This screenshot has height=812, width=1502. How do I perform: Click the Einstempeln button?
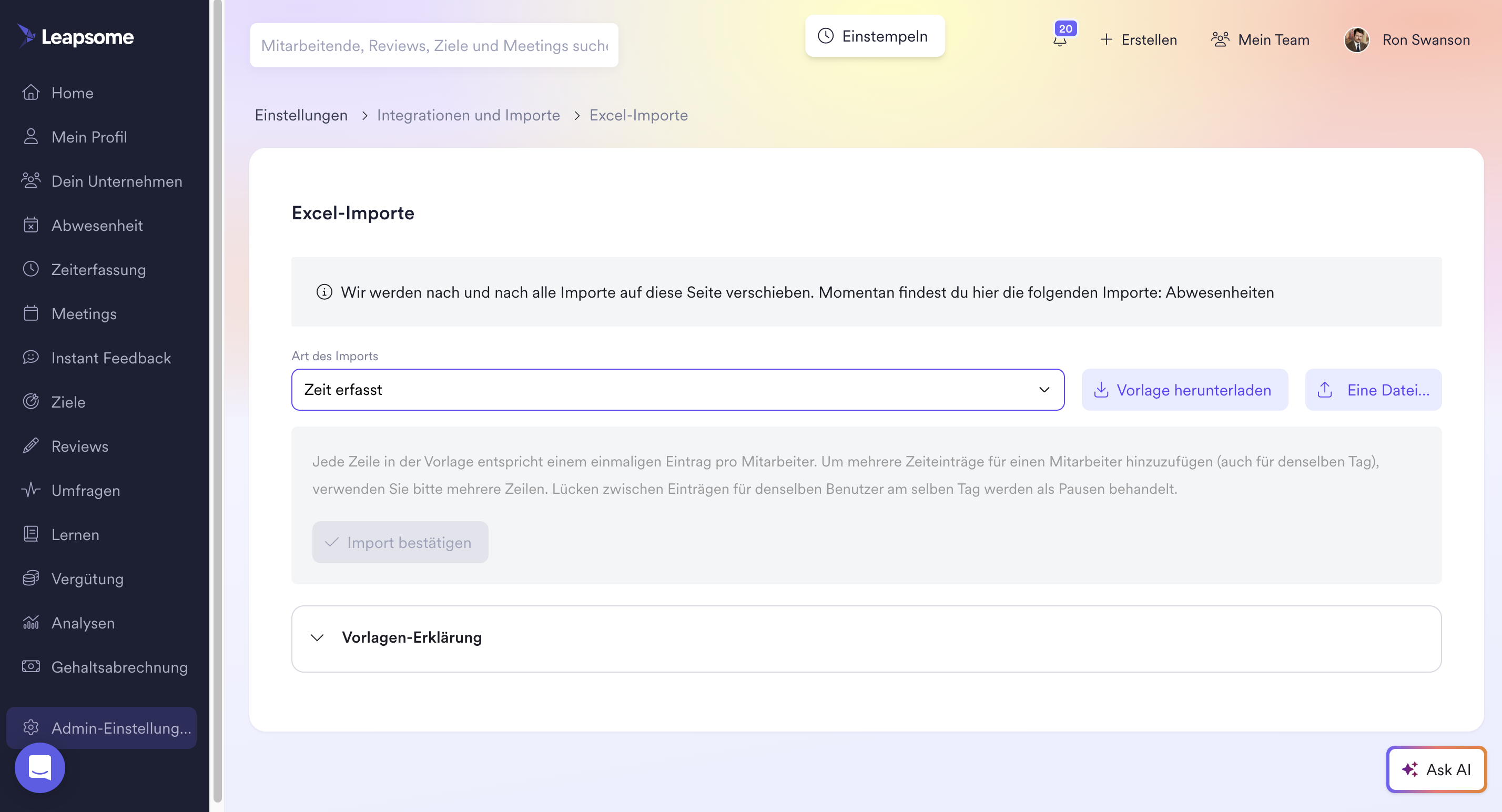875,36
